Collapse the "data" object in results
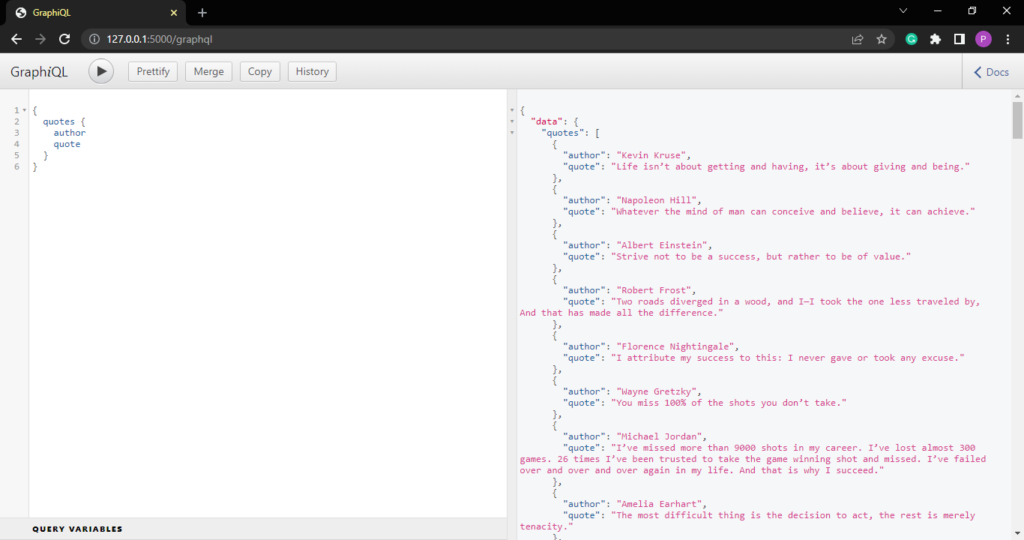Image resolution: width=1024 pixels, height=540 pixels. 512,121
